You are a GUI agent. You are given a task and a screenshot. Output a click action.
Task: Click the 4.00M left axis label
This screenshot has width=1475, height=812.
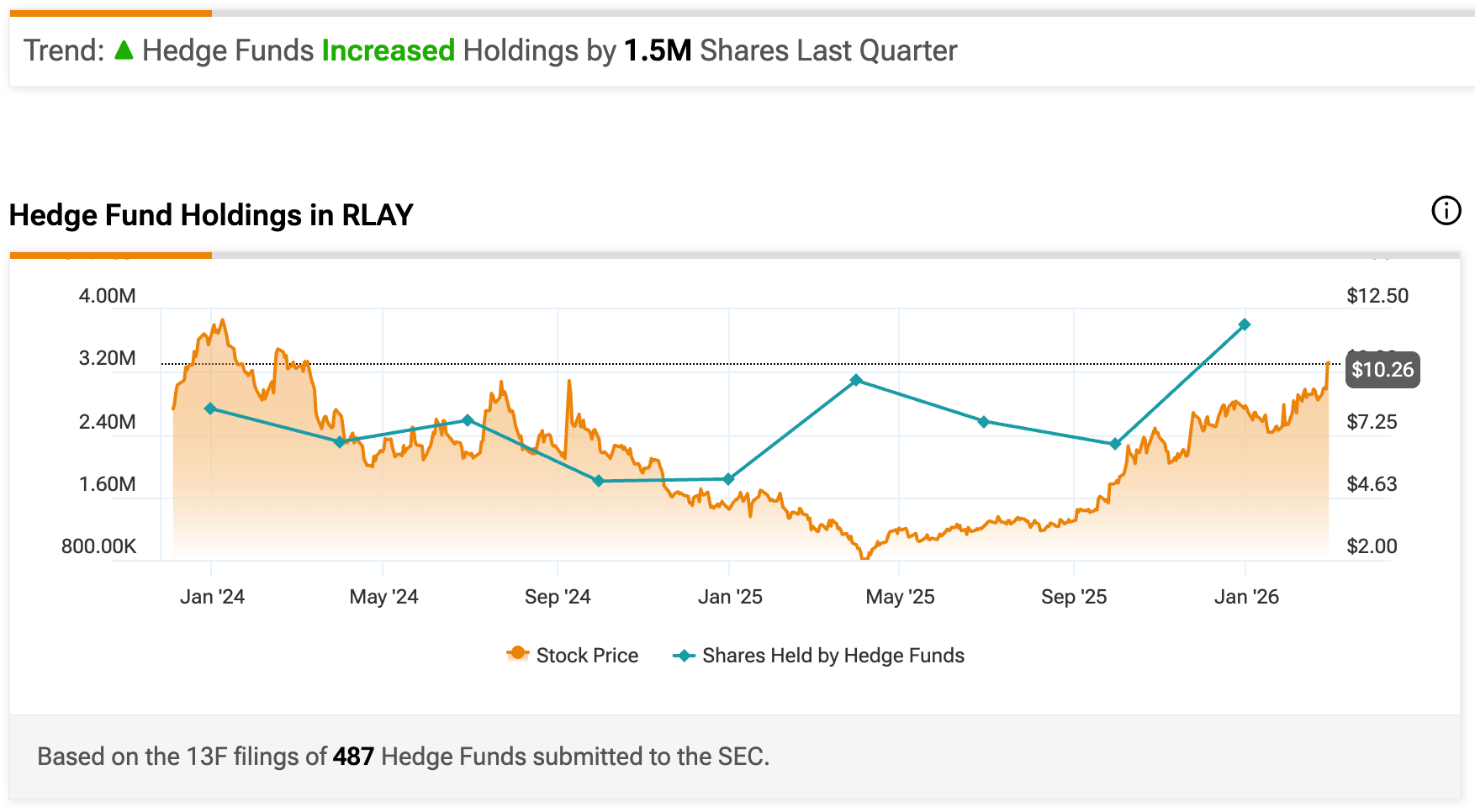[x=107, y=296]
